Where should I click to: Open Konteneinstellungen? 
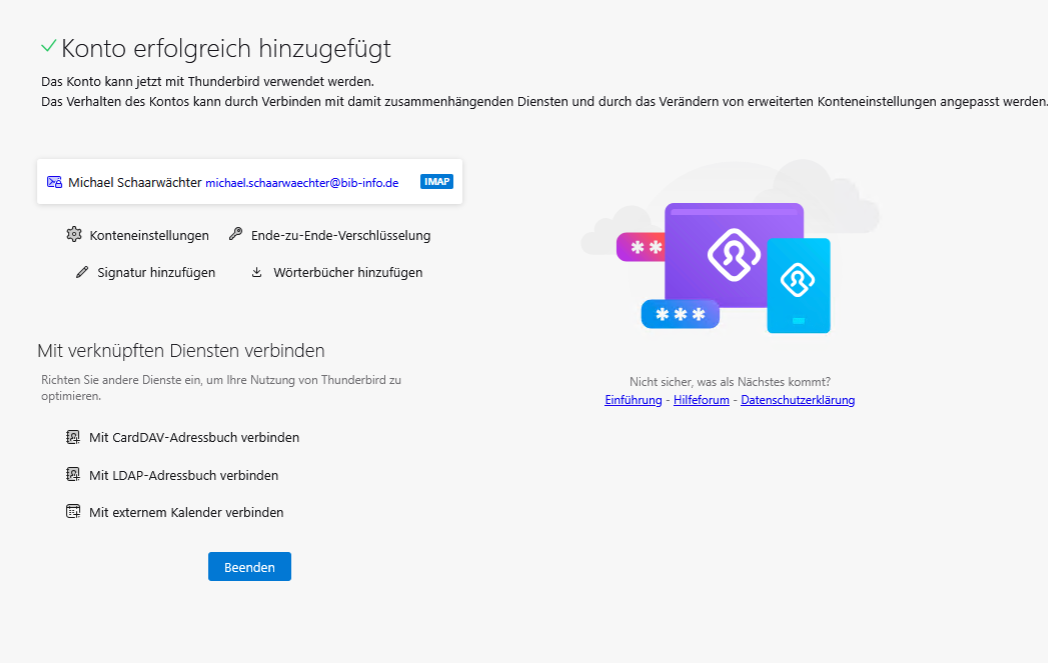pos(149,236)
